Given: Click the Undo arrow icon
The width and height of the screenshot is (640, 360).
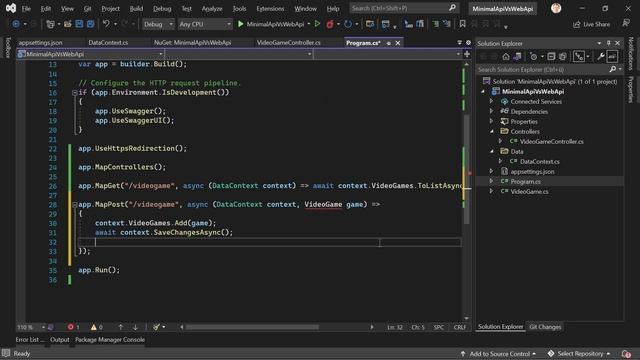Looking at the screenshot, I should (106, 24).
